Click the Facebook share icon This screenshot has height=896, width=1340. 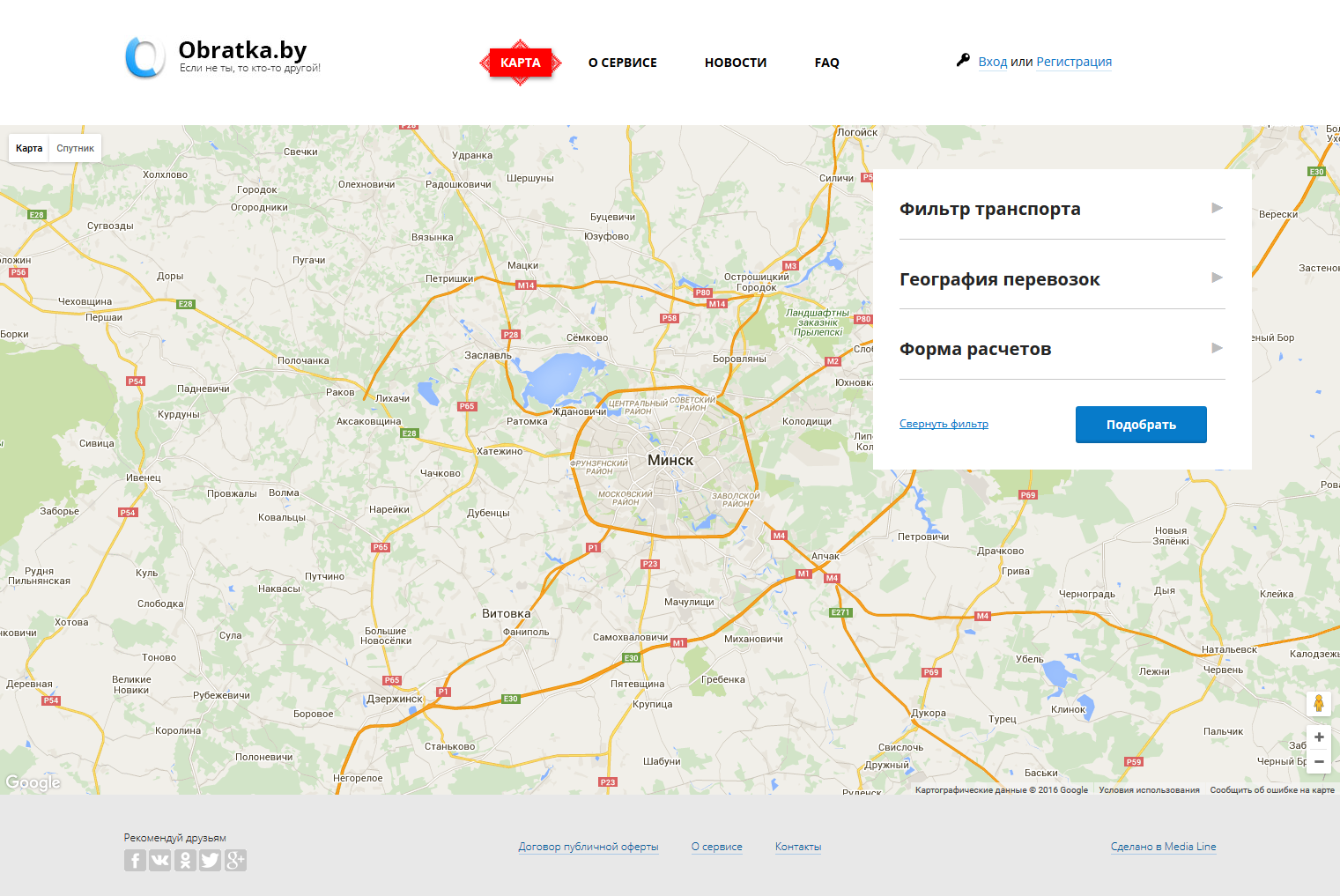click(135, 861)
